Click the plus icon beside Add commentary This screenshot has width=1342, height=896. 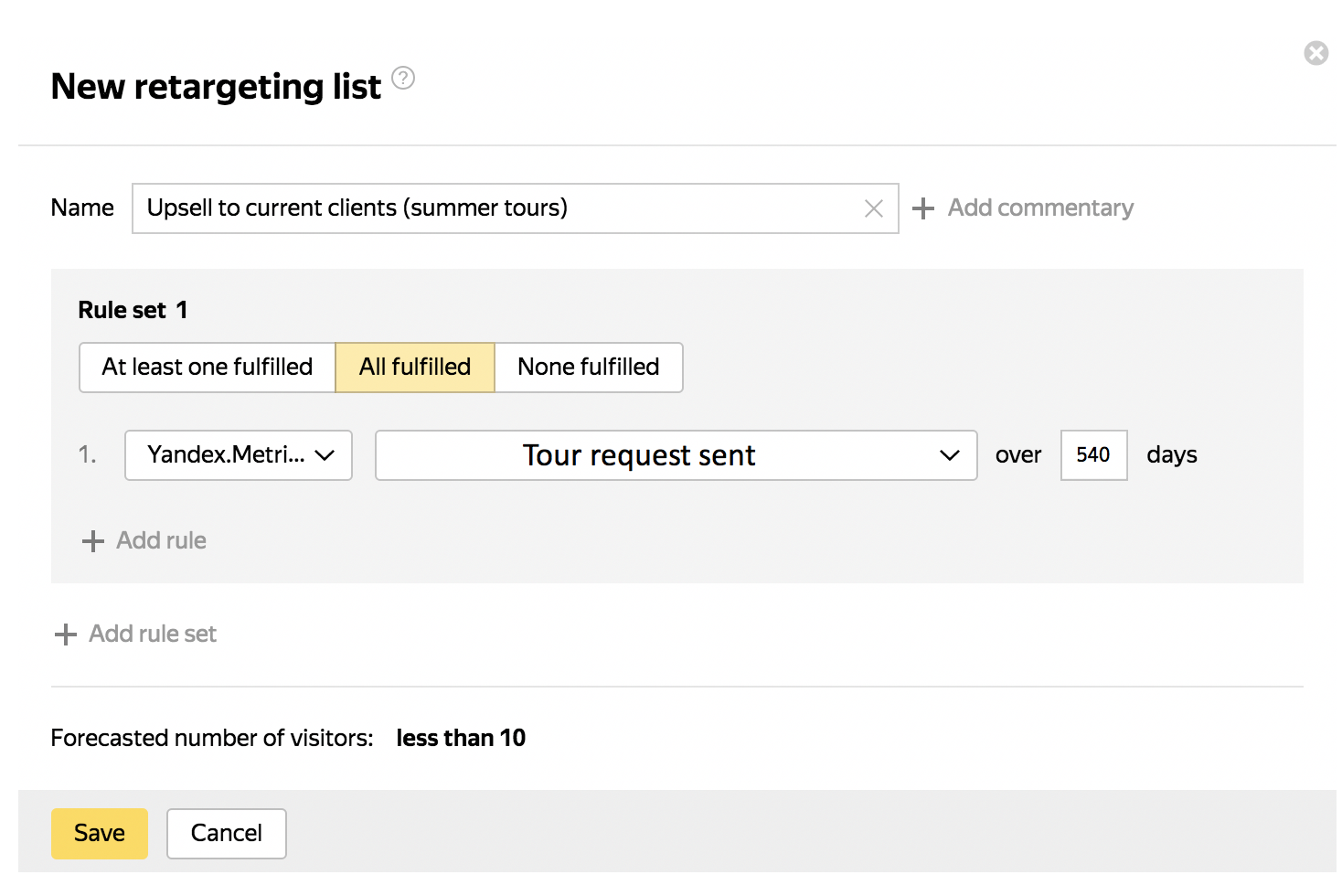(x=923, y=208)
